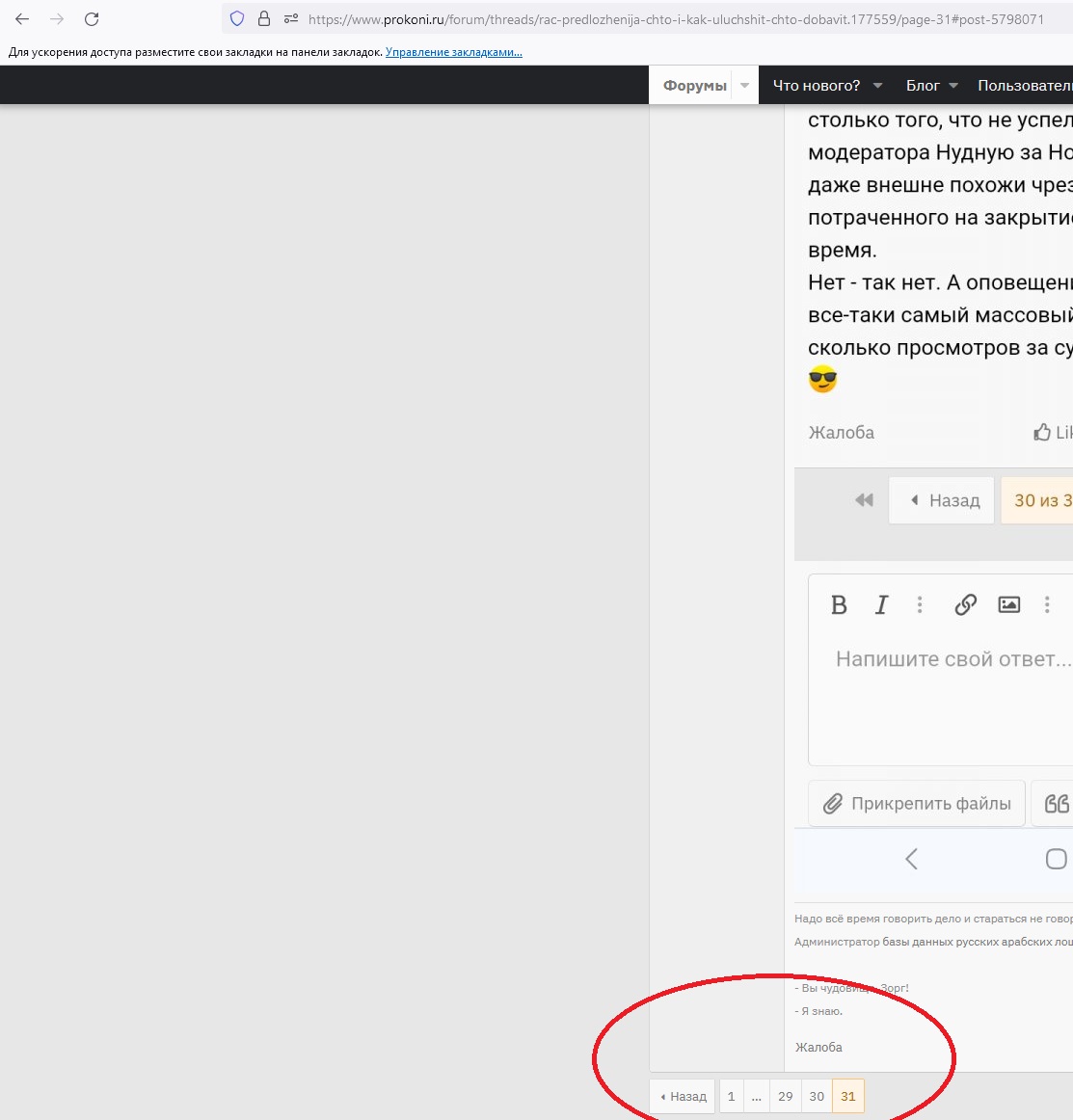Image resolution: width=1073 pixels, height=1120 pixels.
Task: Jump to first page double-arrow icon
Action: click(x=864, y=500)
